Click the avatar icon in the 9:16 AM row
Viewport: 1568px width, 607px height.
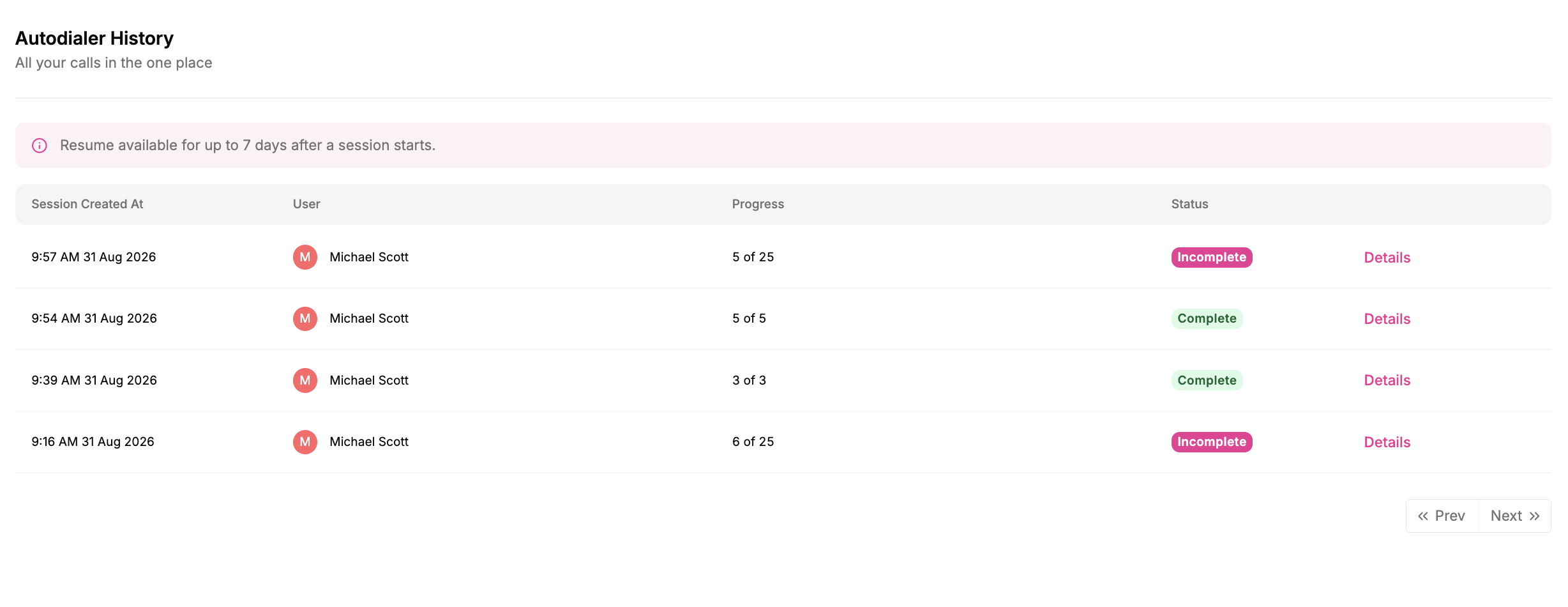click(x=305, y=442)
